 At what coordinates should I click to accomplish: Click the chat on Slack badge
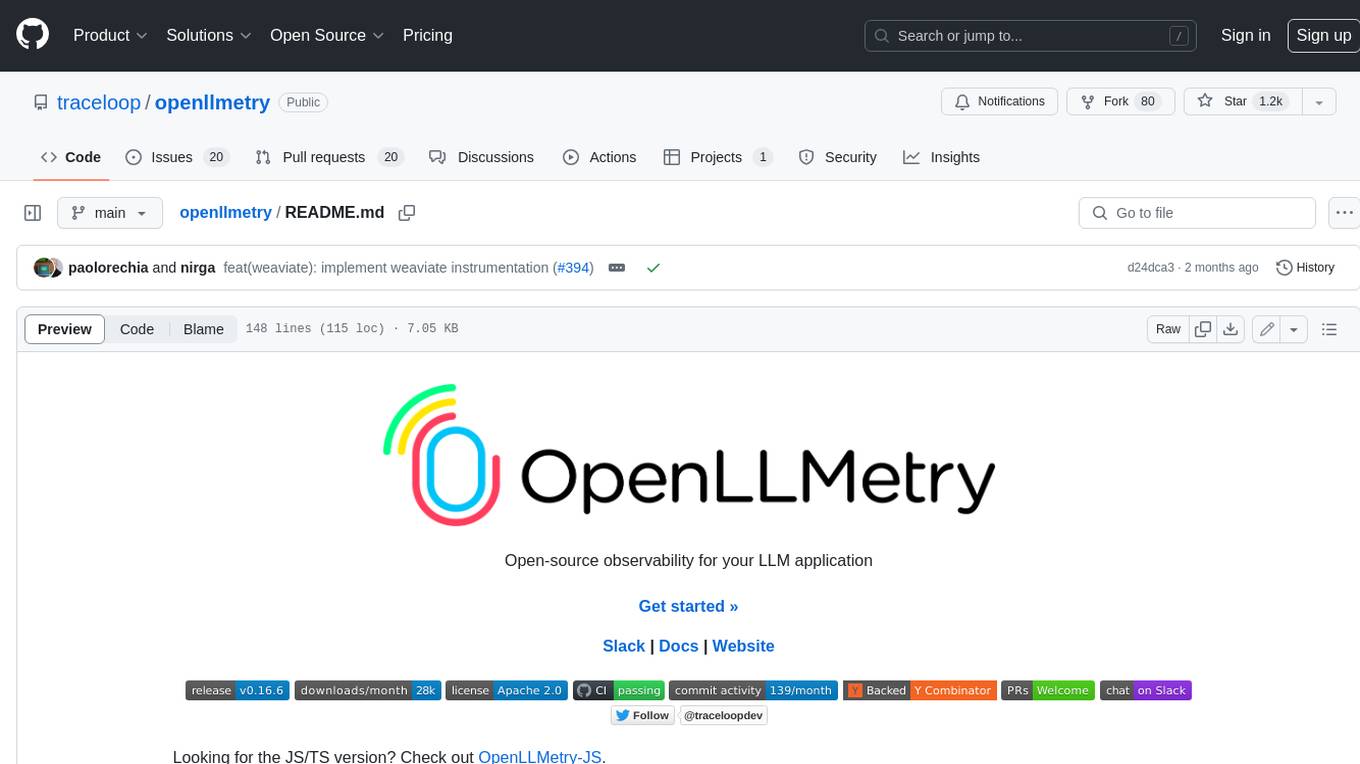tap(1145, 690)
